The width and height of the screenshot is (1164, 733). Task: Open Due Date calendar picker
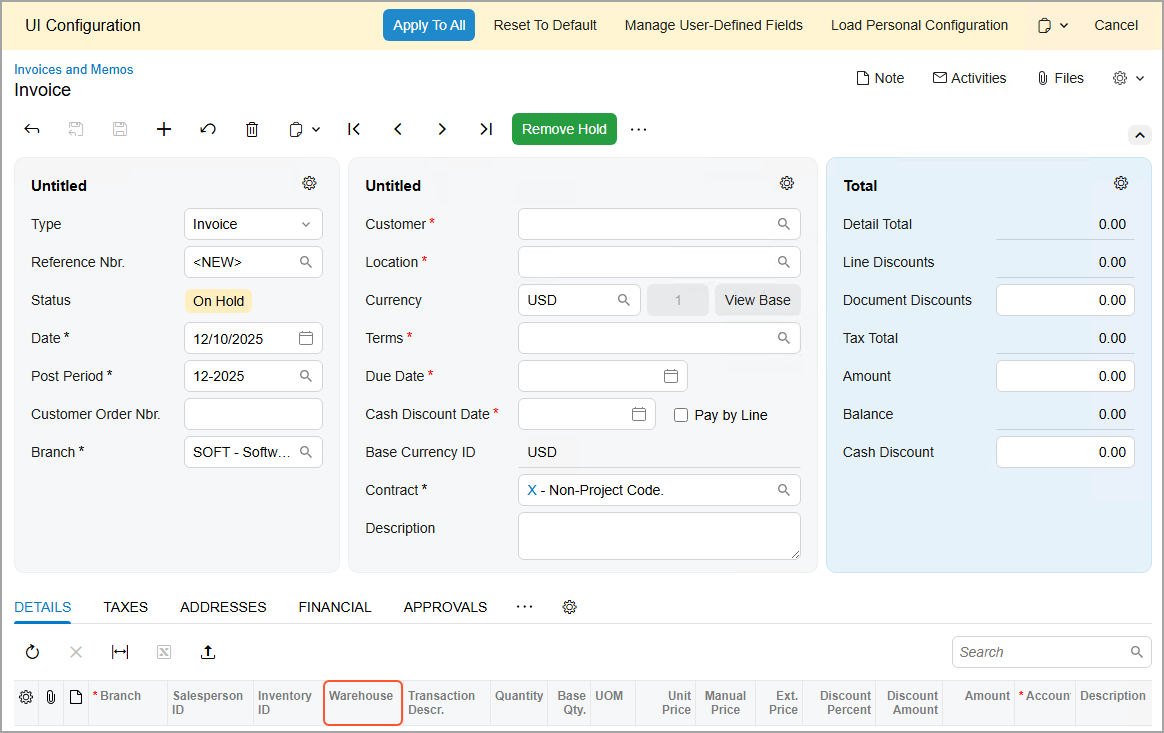(x=671, y=377)
